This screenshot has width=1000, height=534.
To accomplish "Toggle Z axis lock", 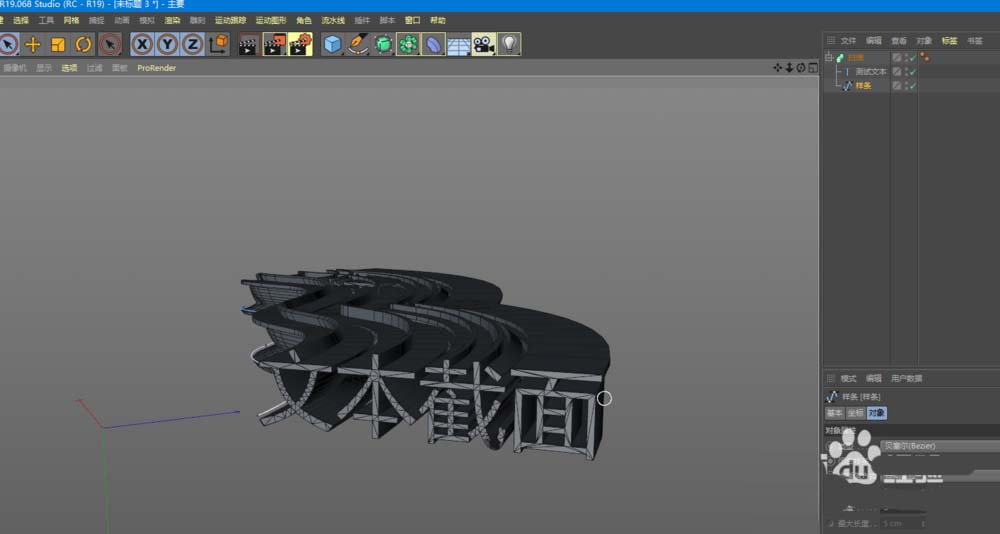I will click(x=192, y=44).
